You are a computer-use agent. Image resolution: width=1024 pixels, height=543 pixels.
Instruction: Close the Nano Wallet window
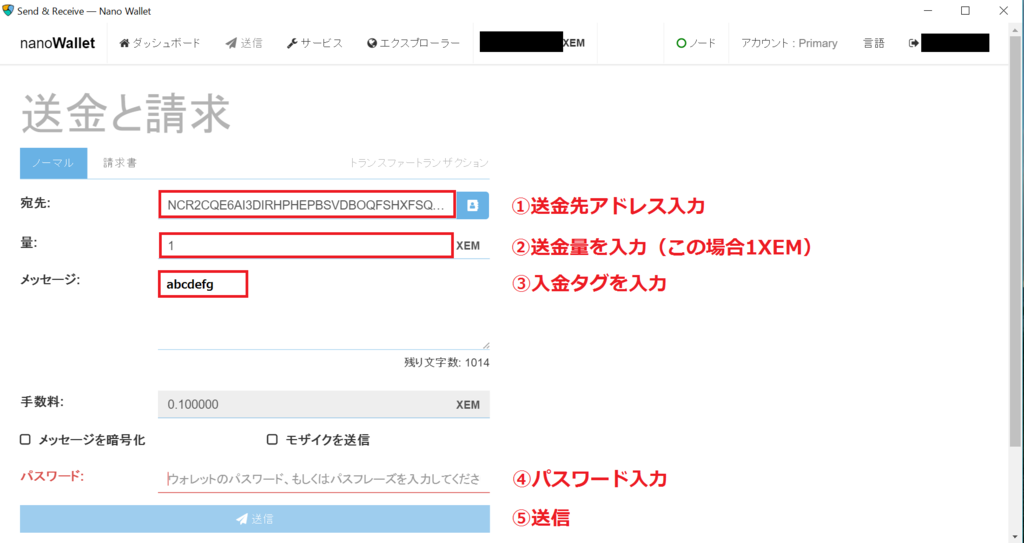coord(1004,10)
